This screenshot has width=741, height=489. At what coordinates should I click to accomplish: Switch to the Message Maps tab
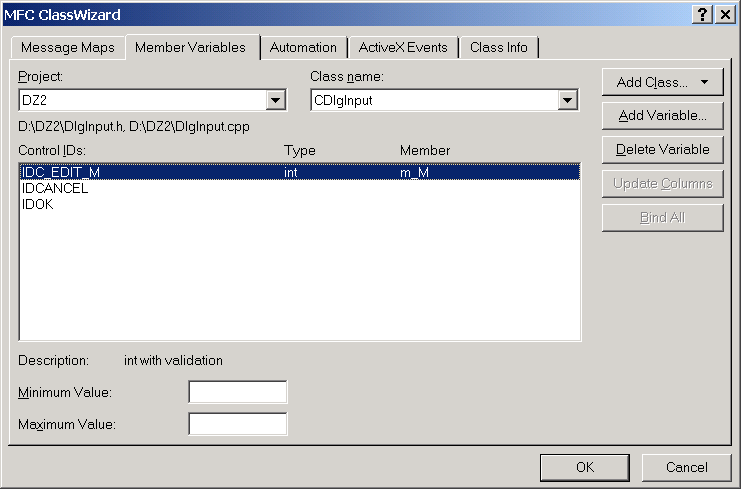(x=68, y=48)
